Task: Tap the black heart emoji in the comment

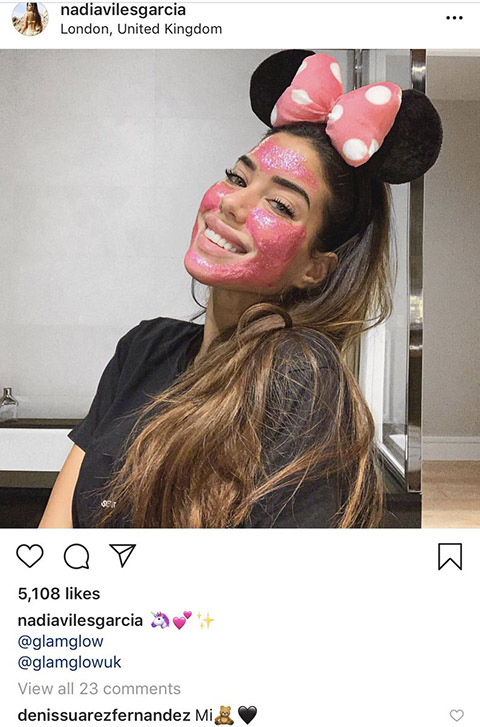Action: [x=247, y=715]
